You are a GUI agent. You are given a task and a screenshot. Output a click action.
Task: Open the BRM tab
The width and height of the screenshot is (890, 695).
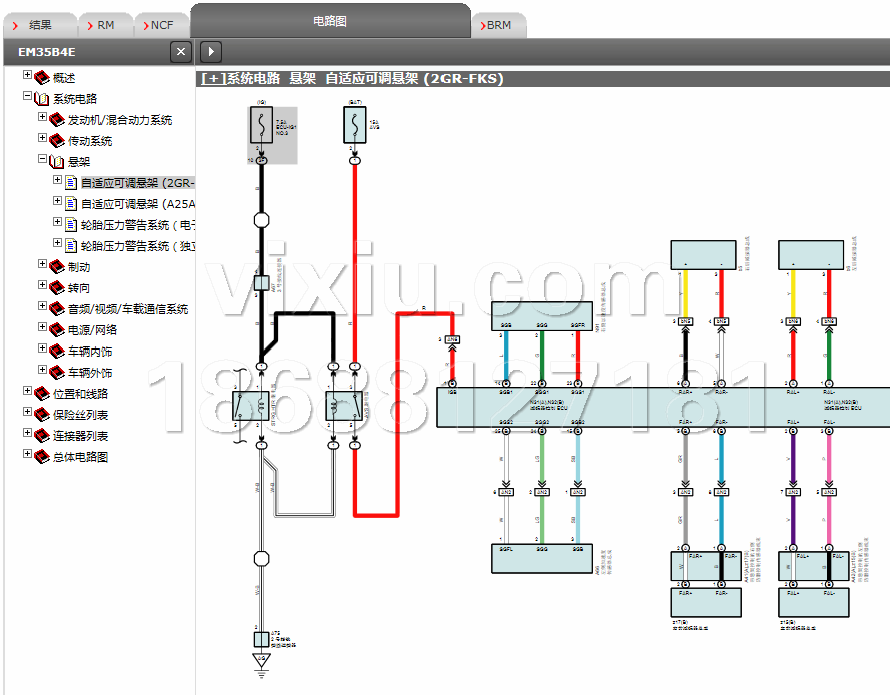[498, 25]
